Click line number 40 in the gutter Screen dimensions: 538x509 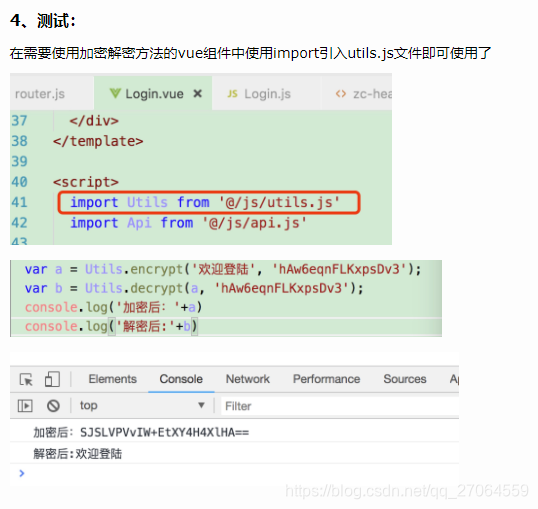(x=19, y=182)
